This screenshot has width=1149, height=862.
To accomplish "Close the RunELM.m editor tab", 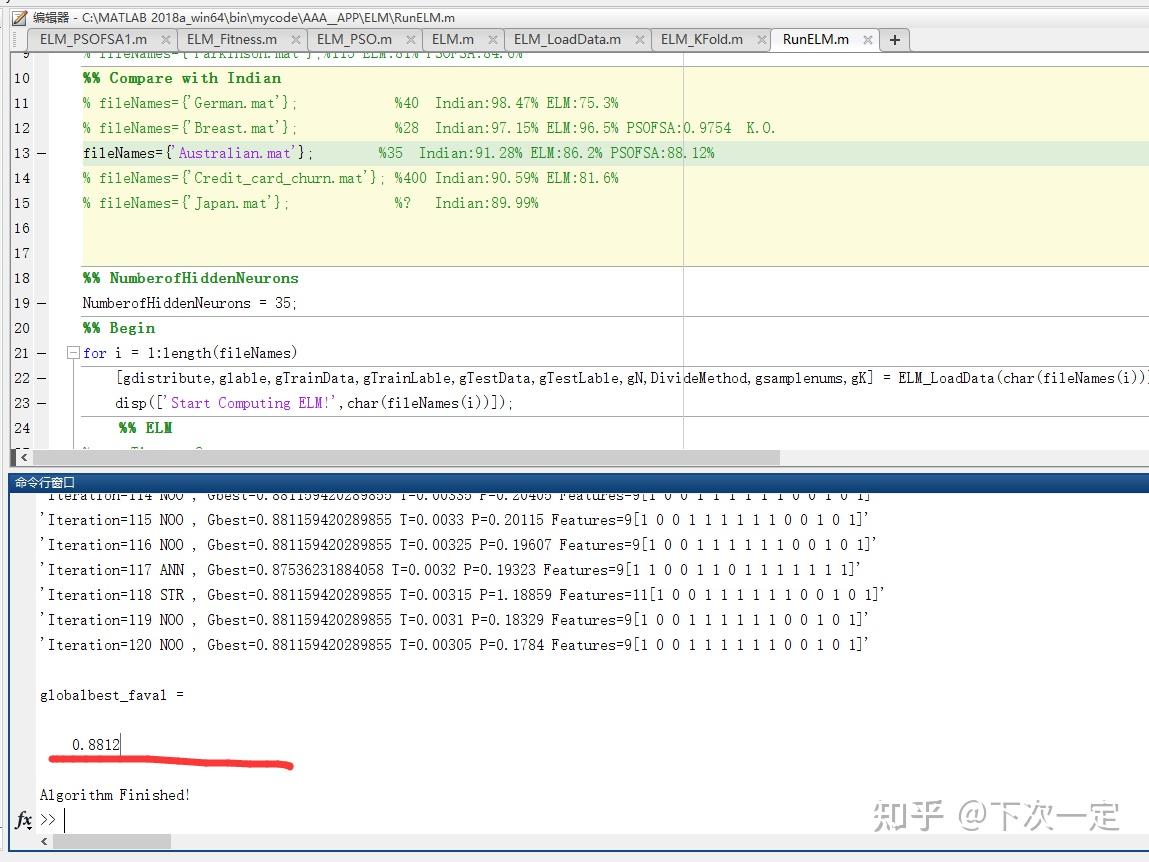I will tap(868, 40).
